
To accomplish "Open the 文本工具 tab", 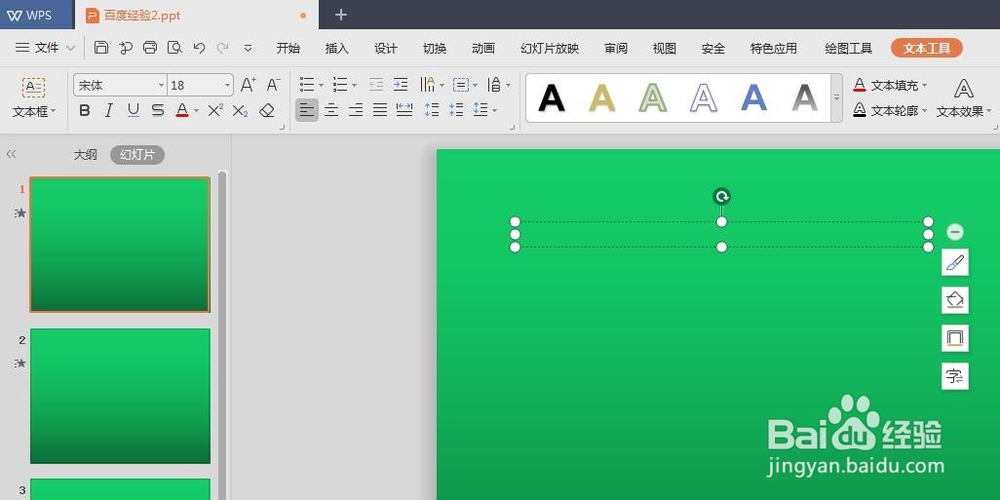I will pyautogui.click(x=927, y=48).
